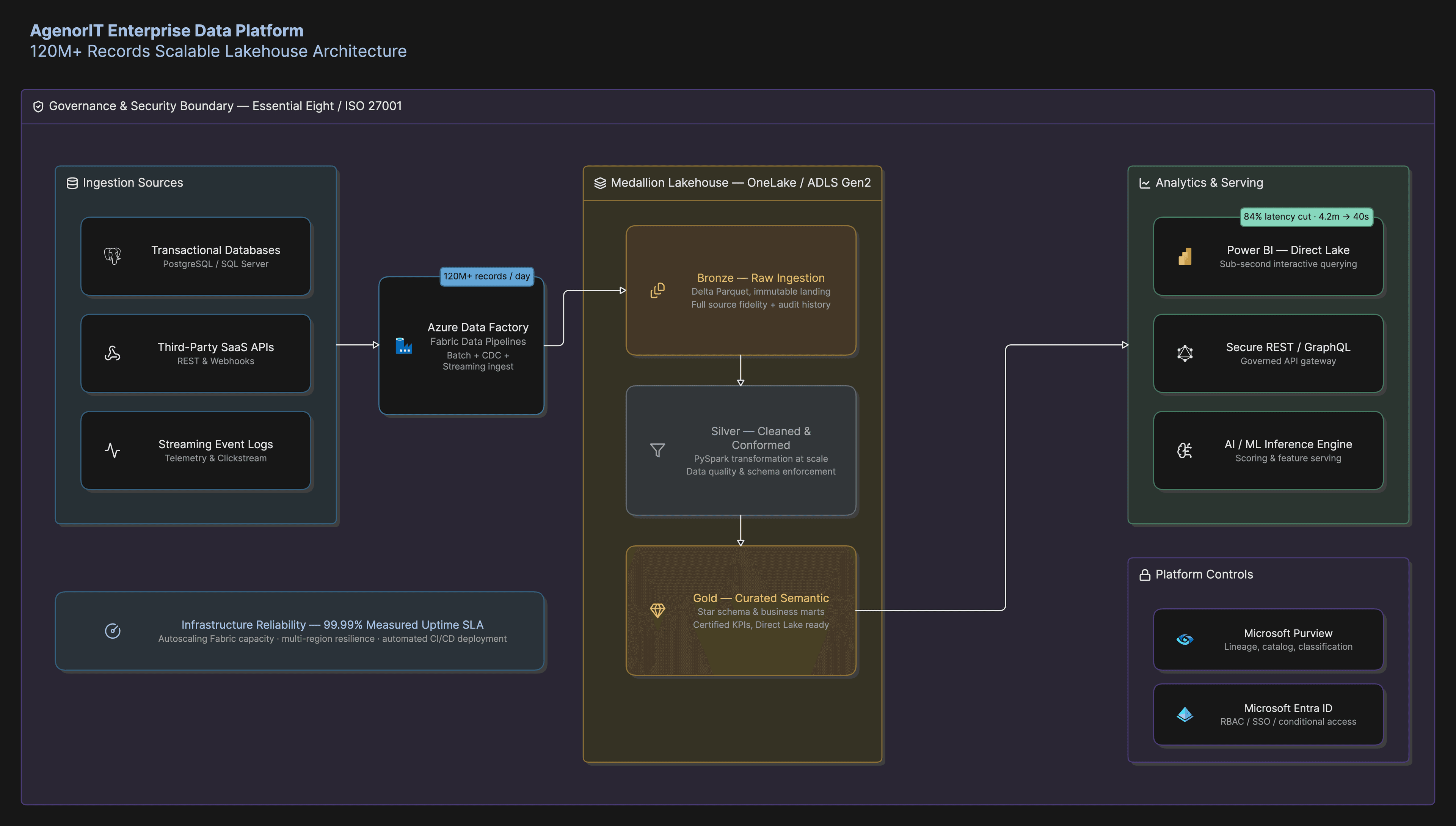The image size is (1456, 826).
Task: Click the Streaming Event Logs label
Action: [215, 444]
